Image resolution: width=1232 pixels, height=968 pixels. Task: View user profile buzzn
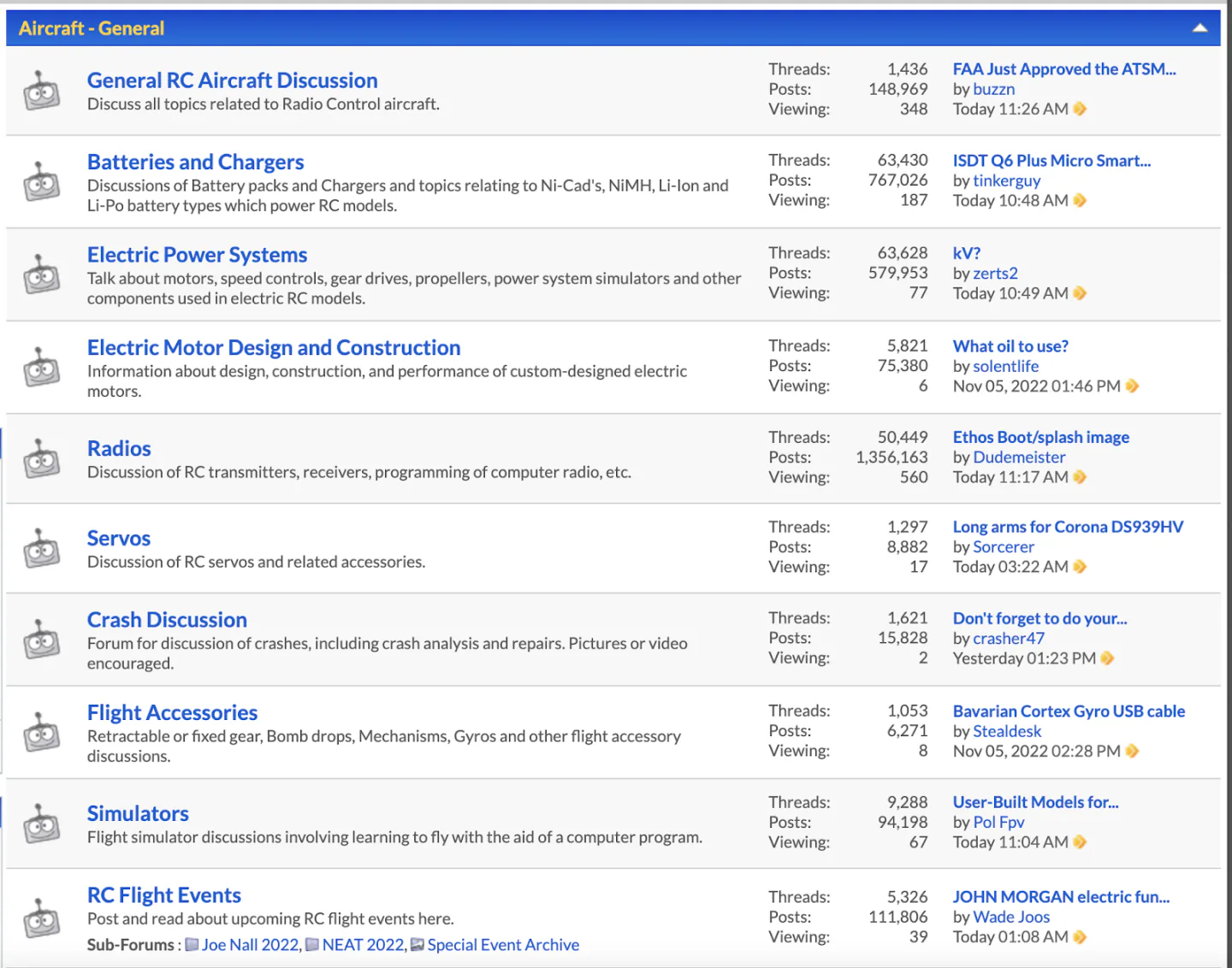click(994, 89)
